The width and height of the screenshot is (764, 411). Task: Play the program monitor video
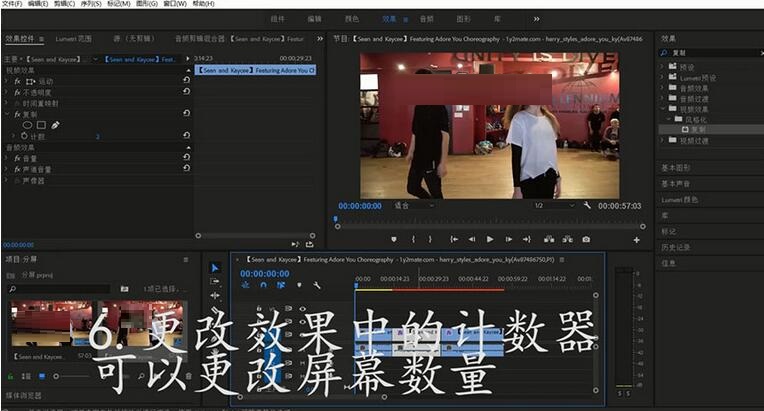pos(490,239)
